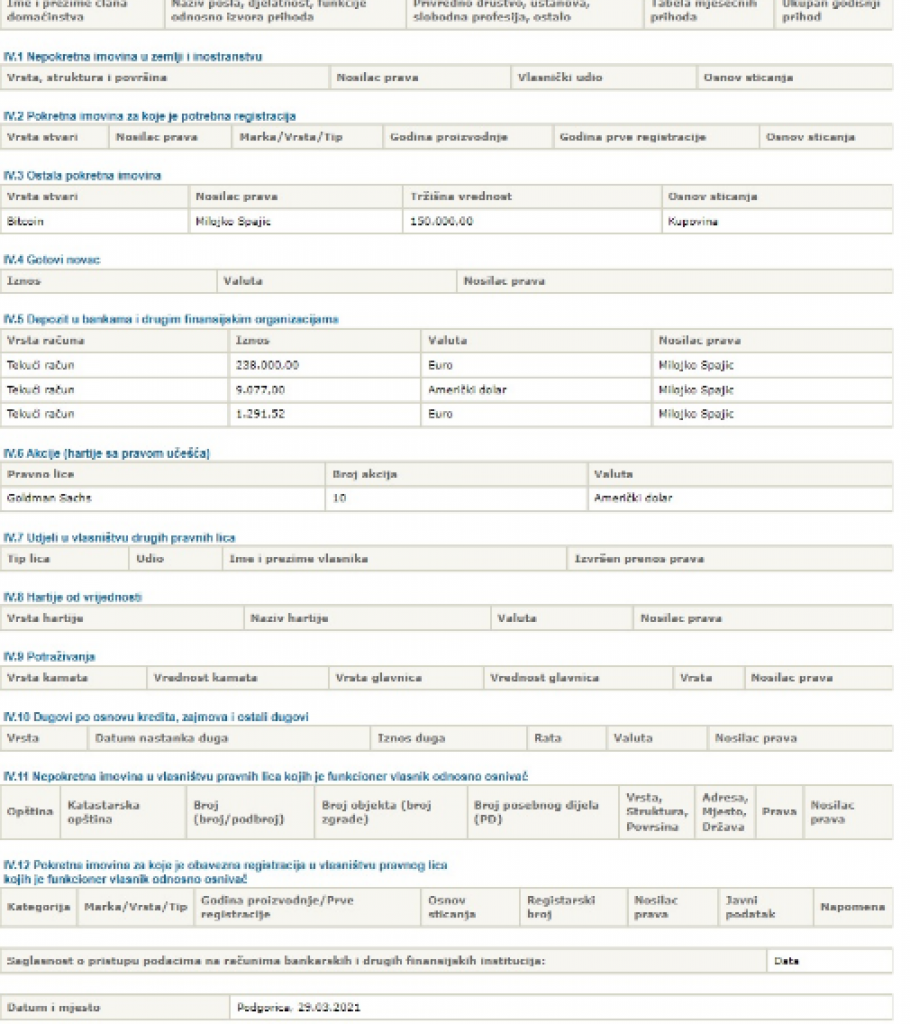The width and height of the screenshot is (910, 1024).
Task: Select the market value 150.000,00 cell
Action: (x=441, y=221)
